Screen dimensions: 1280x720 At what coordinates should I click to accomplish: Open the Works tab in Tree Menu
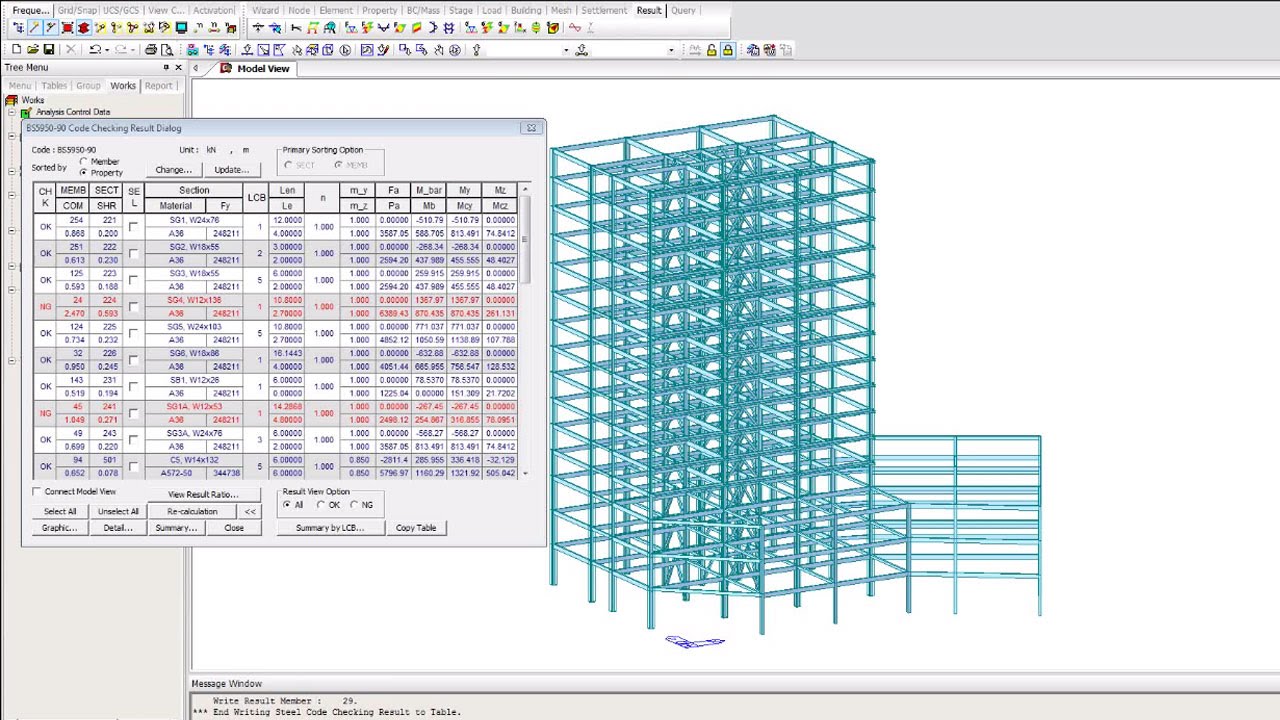click(x=123, y=86)
